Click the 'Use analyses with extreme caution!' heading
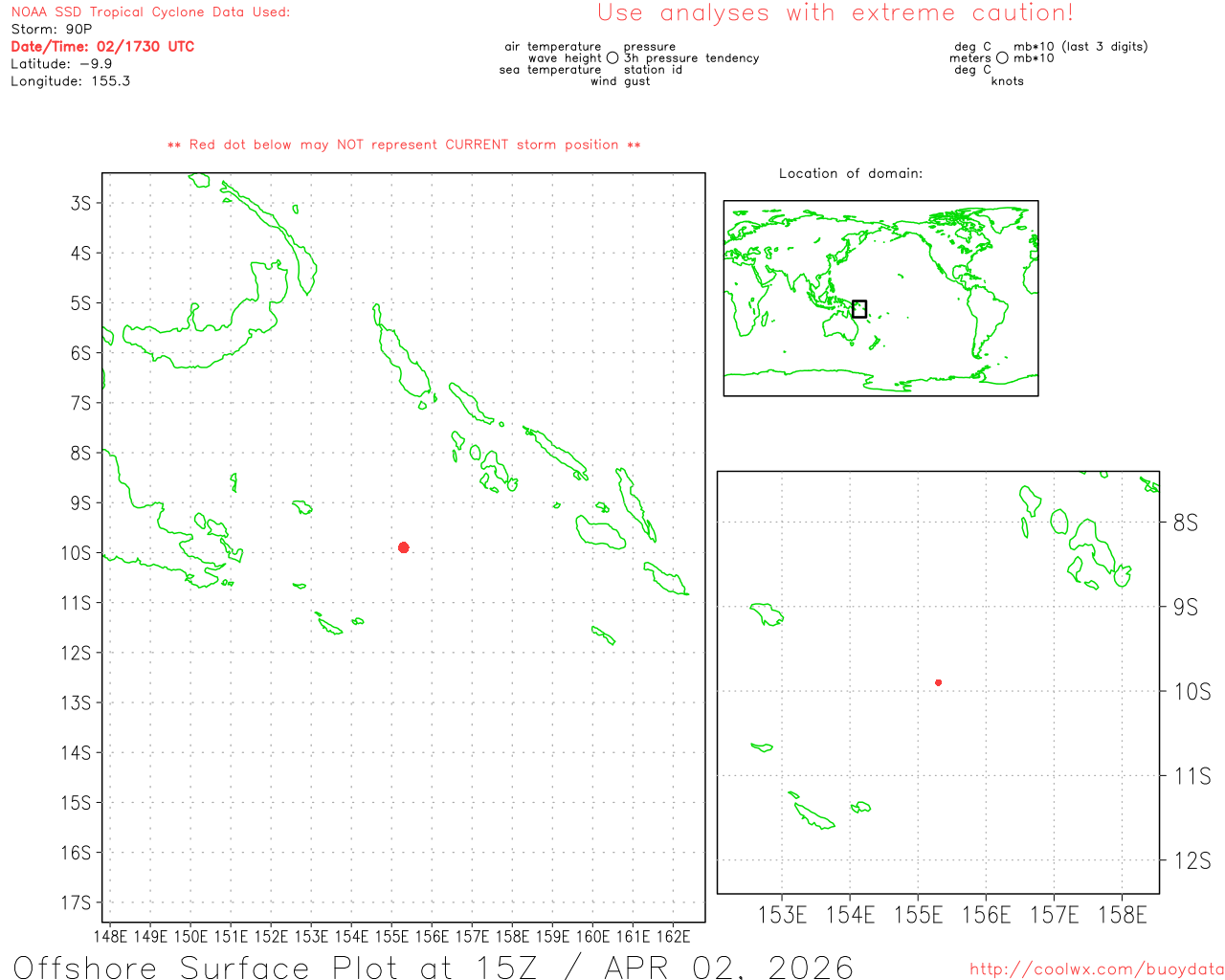1225x980 pixels. pyautogui.click(x=835, y=13)
